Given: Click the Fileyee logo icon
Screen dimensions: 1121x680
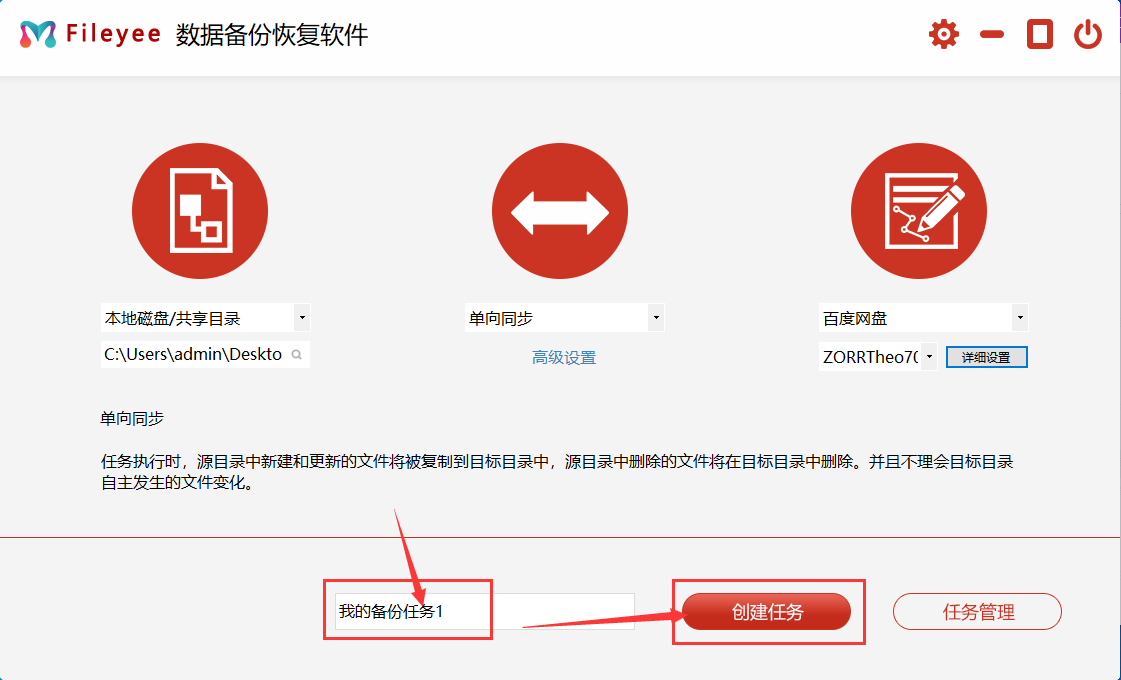Looking at the screenshot, I should pyautogui.click(x=38, y=35).
